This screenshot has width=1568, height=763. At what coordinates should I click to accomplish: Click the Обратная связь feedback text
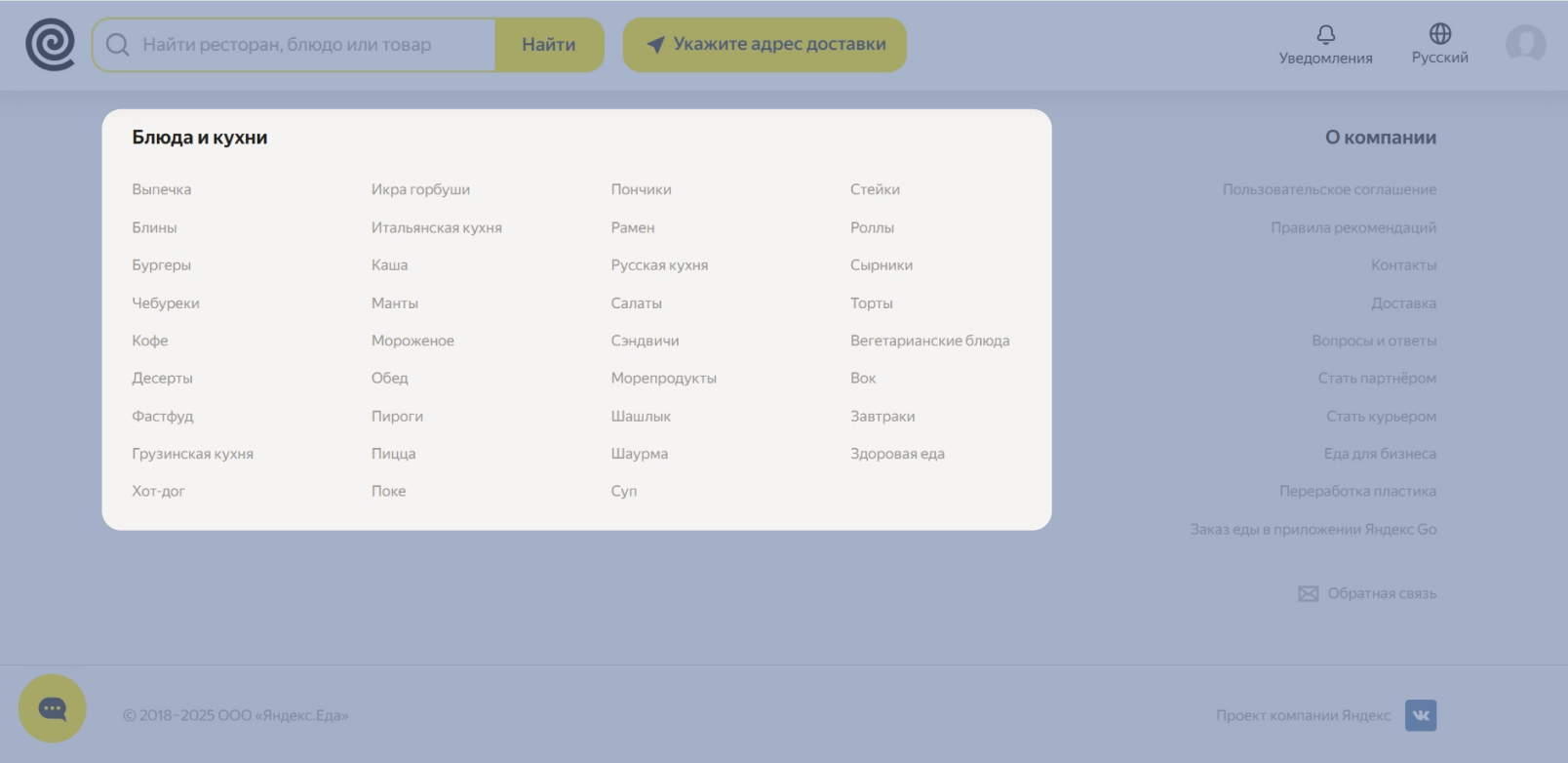pos(1382,593)
